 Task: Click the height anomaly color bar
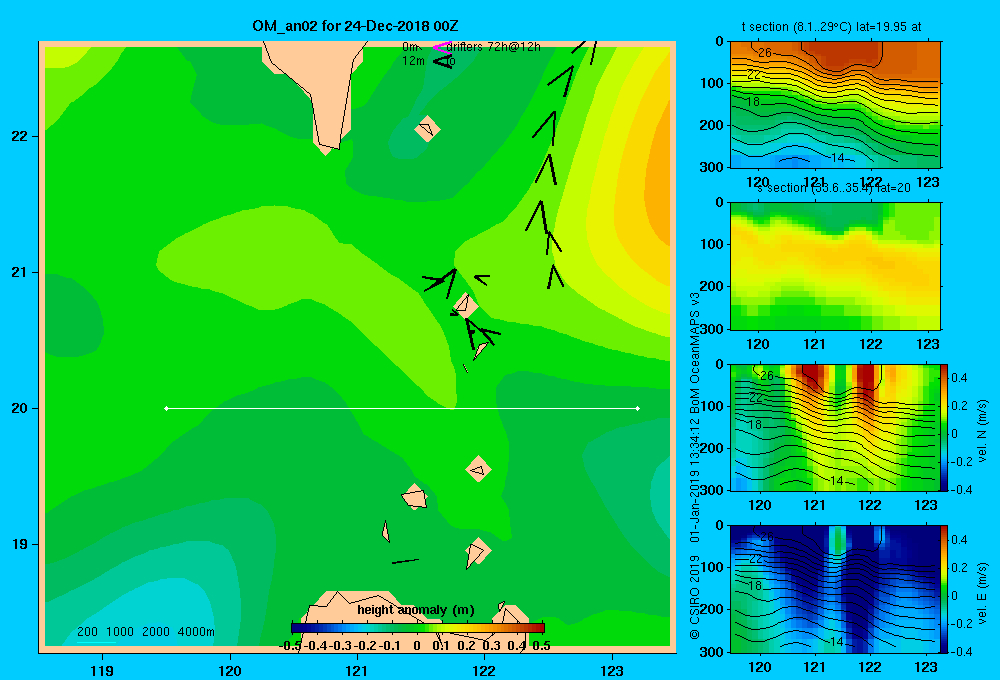[418, 628]
